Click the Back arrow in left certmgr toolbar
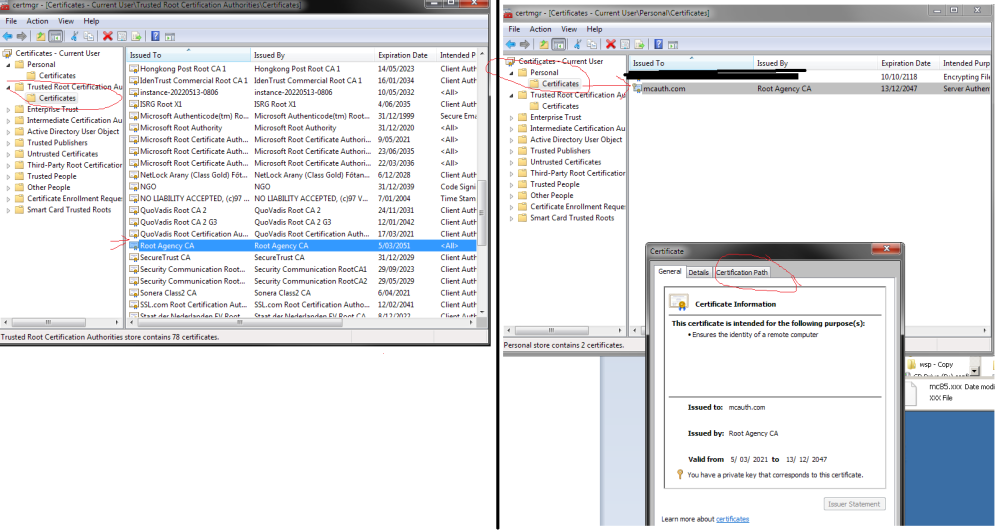 (x=7, y=36)
